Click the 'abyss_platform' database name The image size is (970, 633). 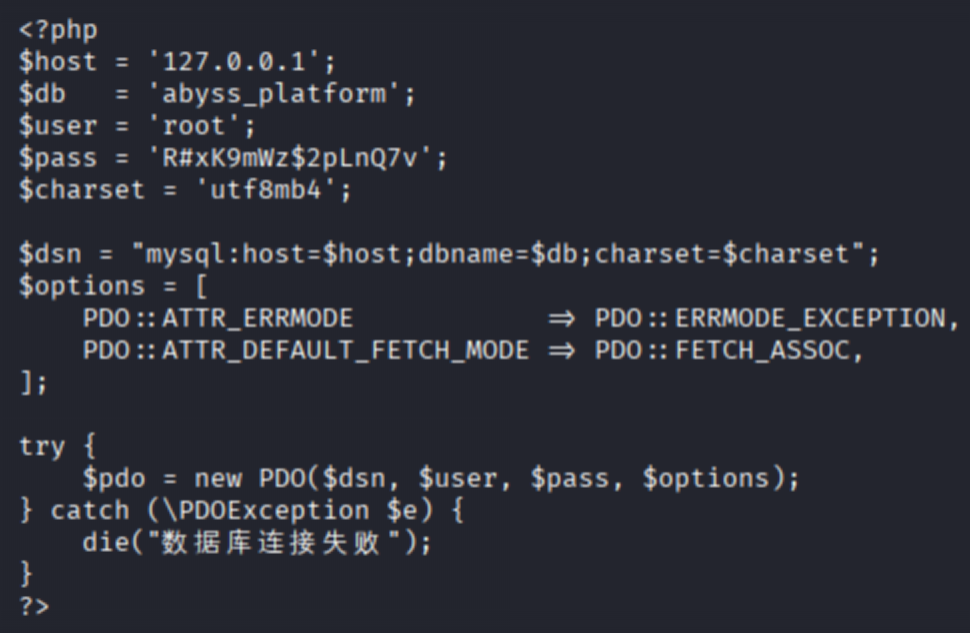(x=275, y=94)
